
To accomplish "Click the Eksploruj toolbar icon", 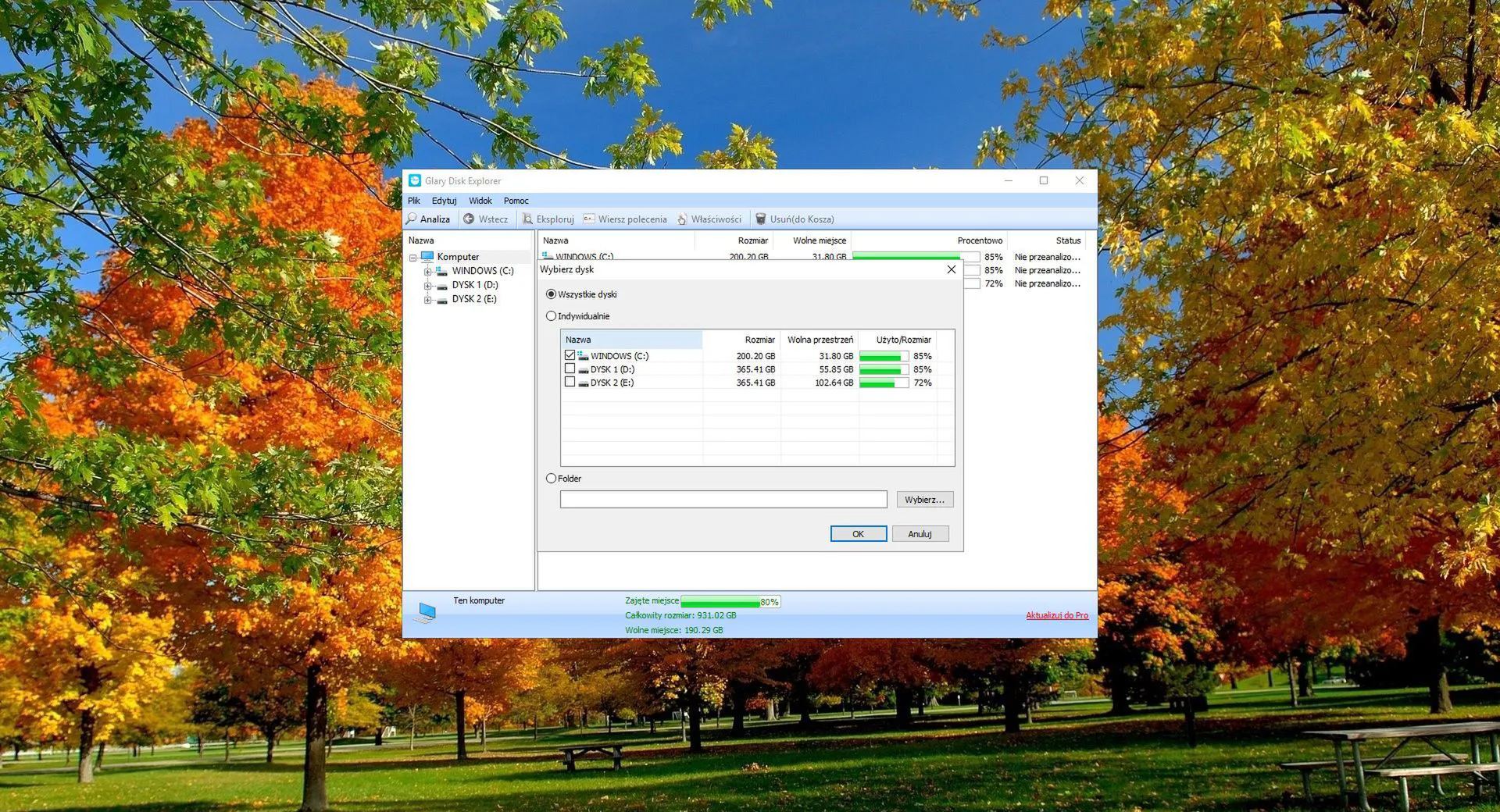I will pyautogui.click(x=527, y=219).
